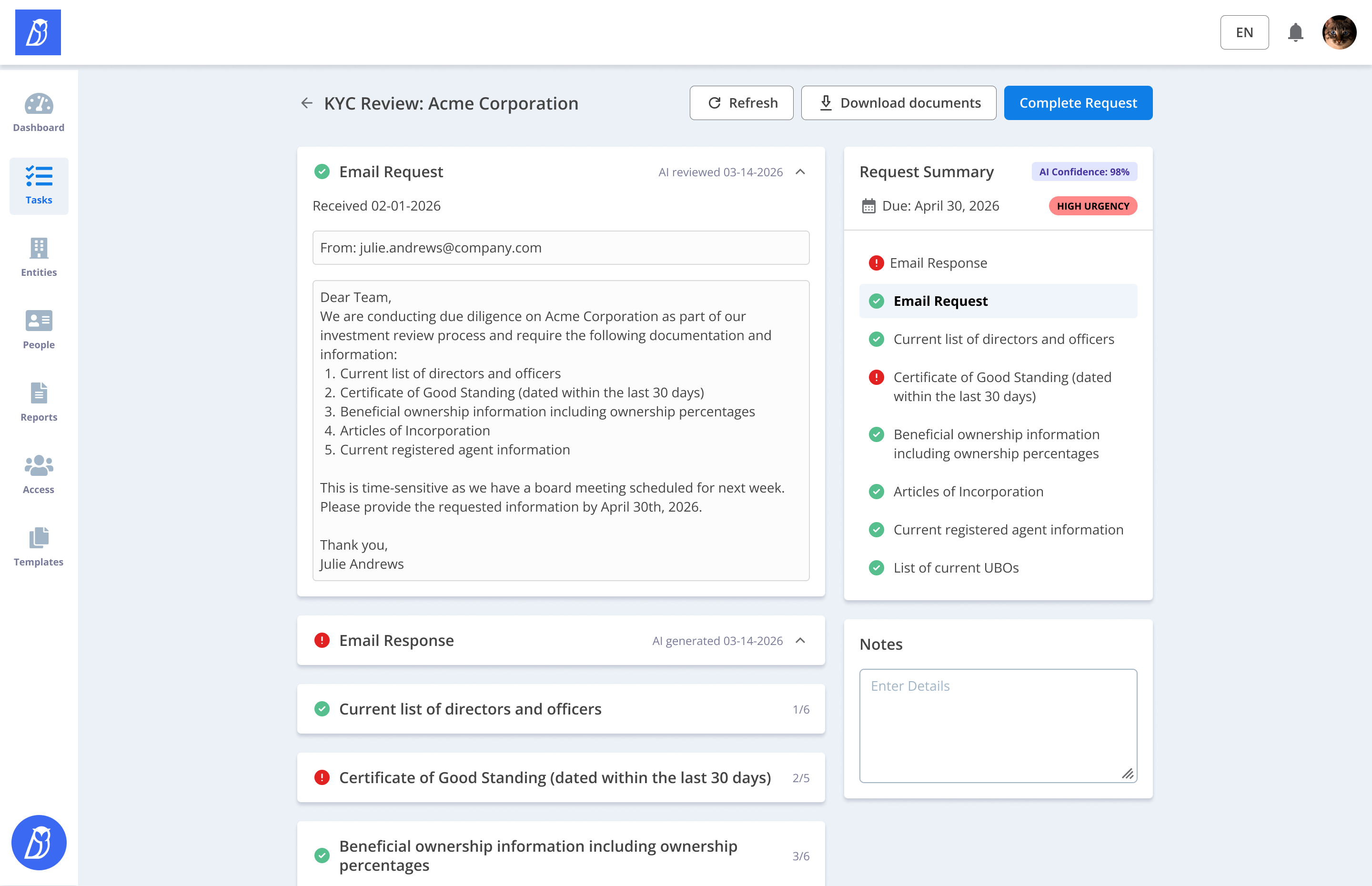Select Articles of Incorporation summary item
The width and height of the screenshot is (1372, 886).
click(x=968, y=491)
